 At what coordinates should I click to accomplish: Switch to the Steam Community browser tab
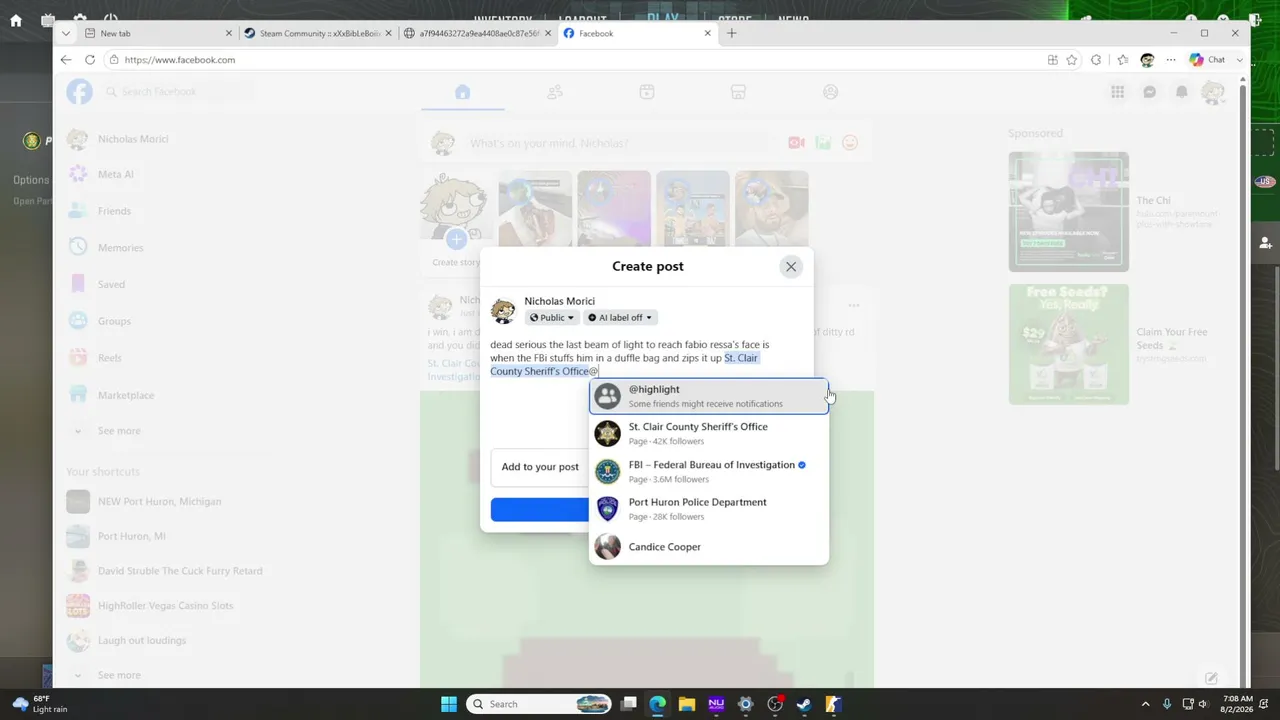[x=316, y=33]
